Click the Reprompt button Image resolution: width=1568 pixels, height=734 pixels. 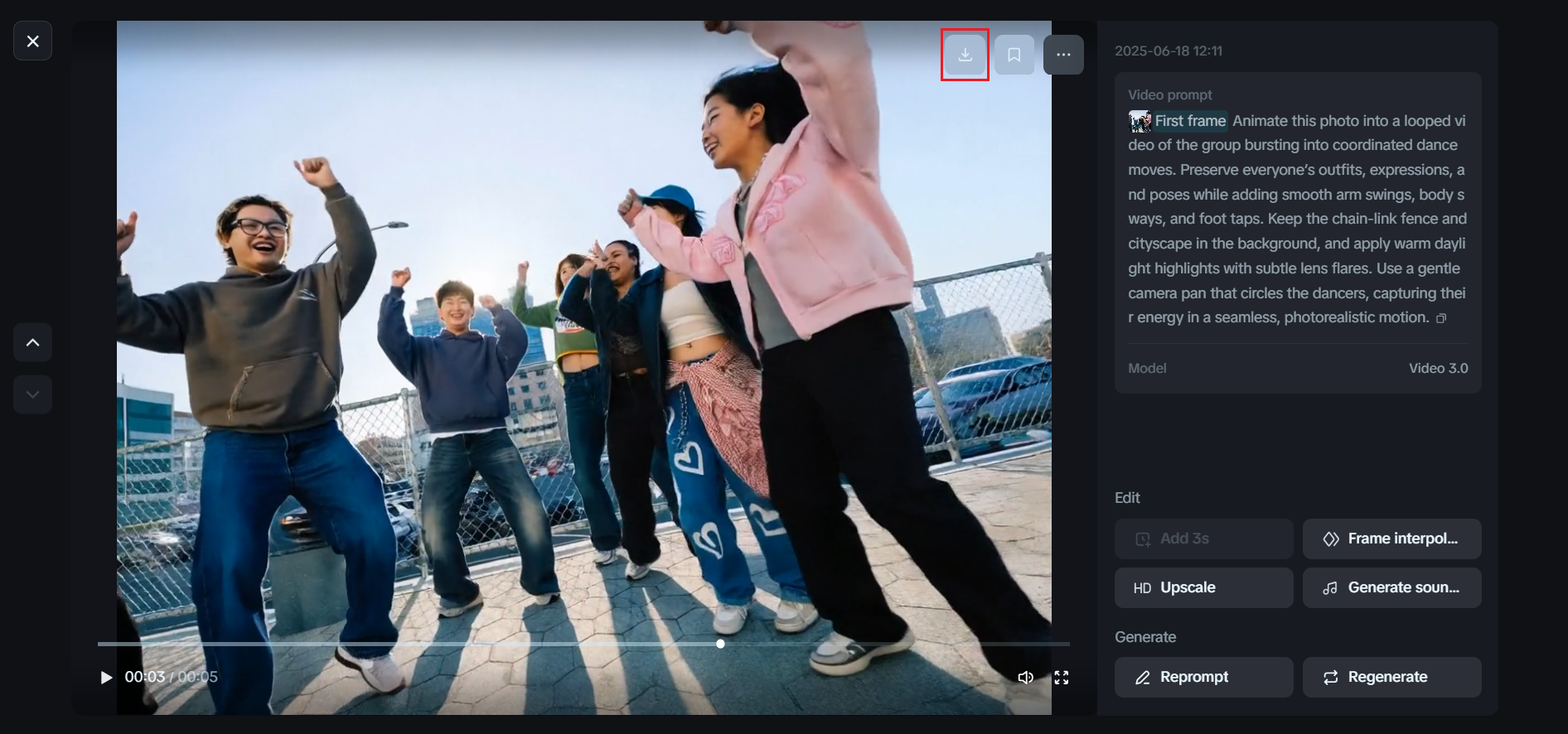coord(1203,678)
